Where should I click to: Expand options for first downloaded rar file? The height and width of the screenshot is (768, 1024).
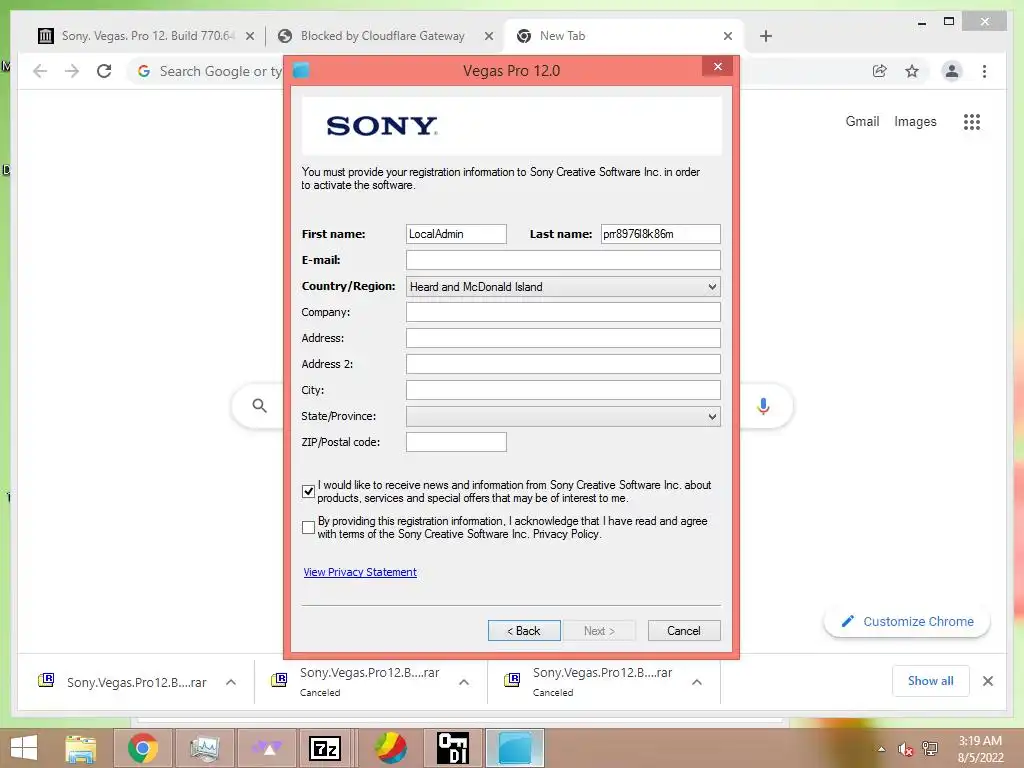(x=231, y=682)
